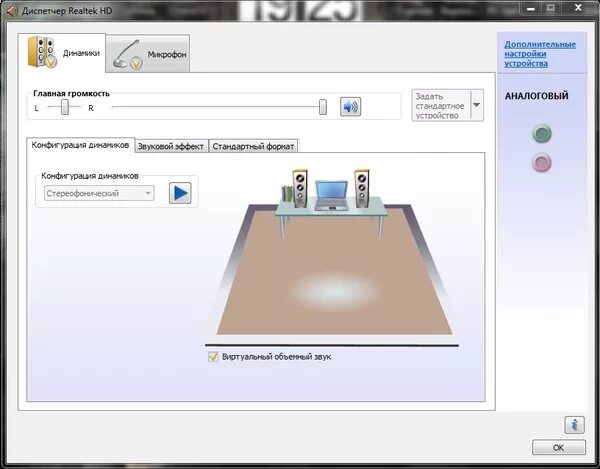Click the laptop image on the table

tap(331, 196)
